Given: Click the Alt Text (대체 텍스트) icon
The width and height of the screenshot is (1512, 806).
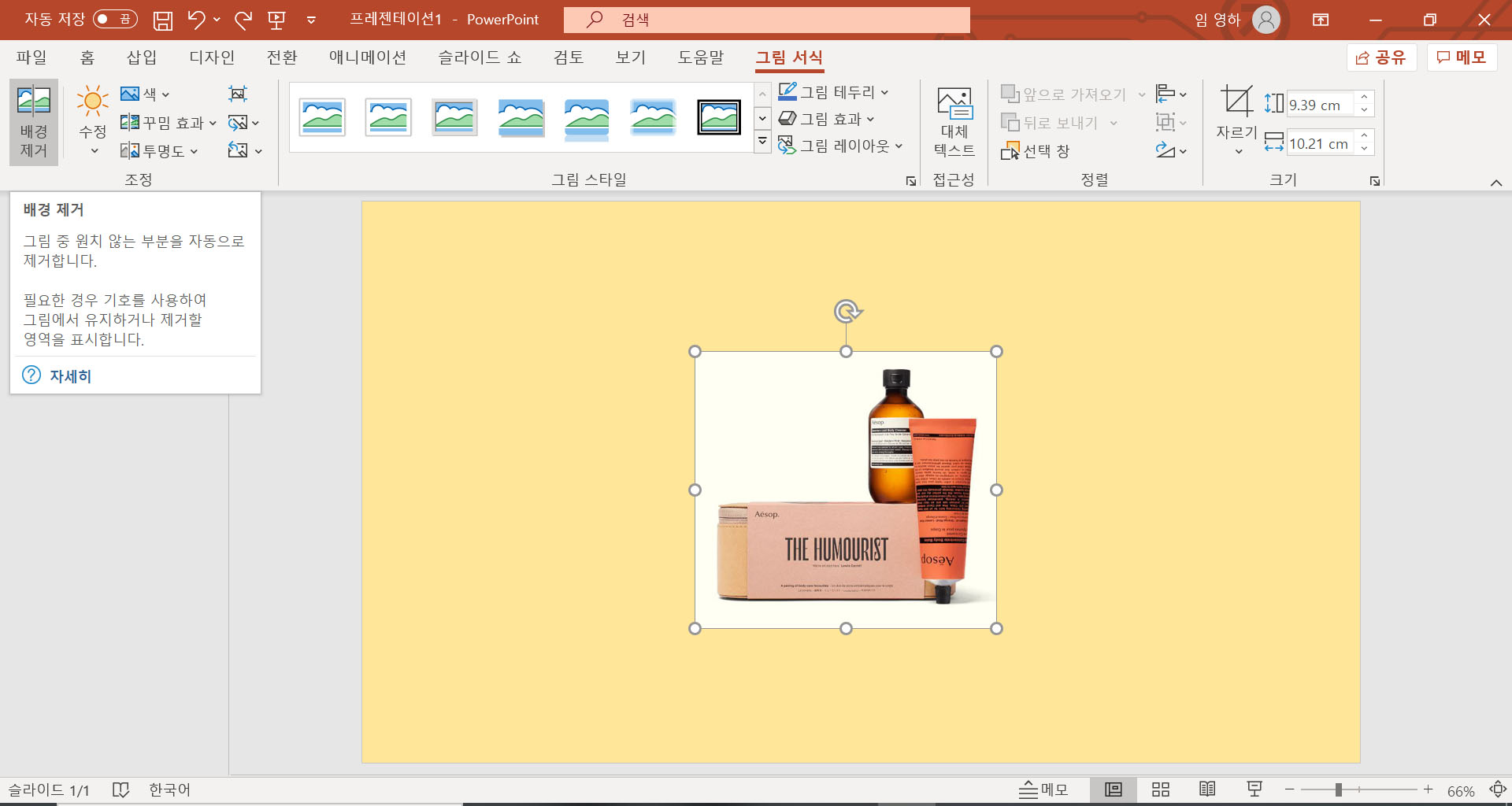Looking at the screenshot, I should tap(954, 122).
